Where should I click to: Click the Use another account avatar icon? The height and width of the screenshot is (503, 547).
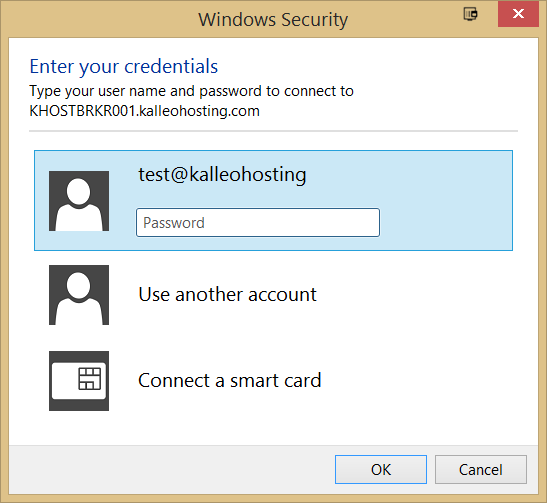pos(79,295)
